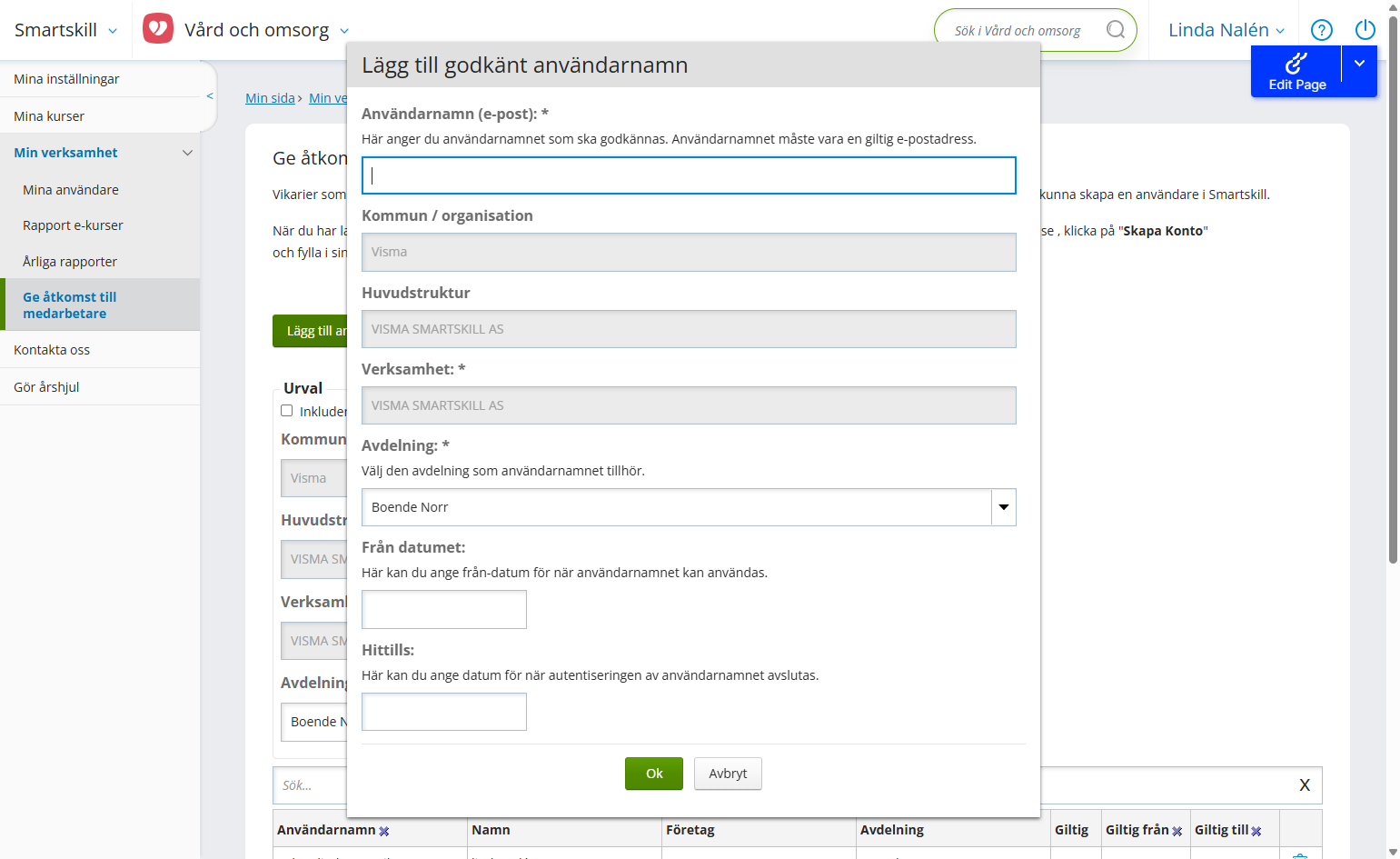Clear the search with the X icon
The height and width of the screenshot is (859, 1400).
pos(1305,785)
